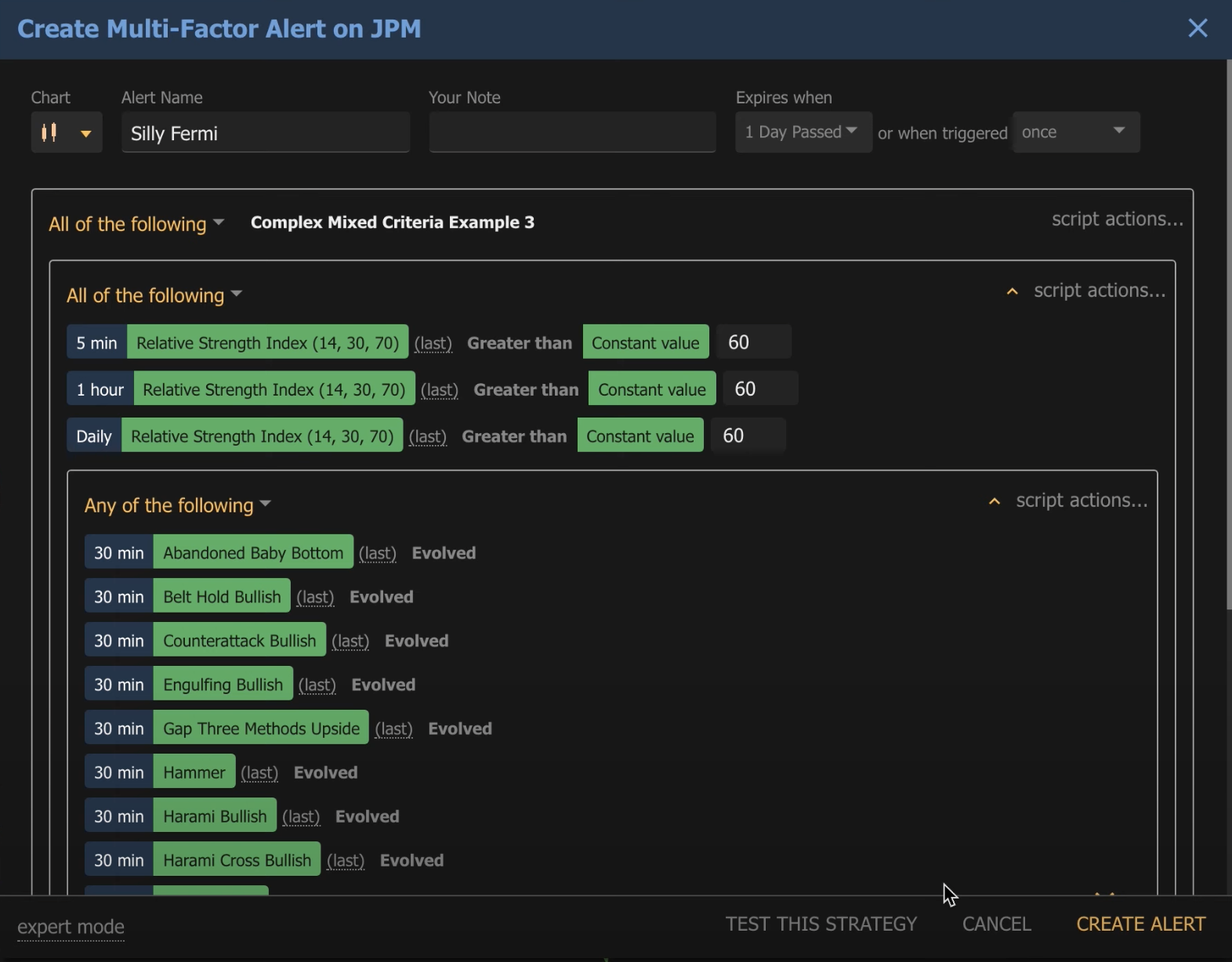This screenshot has width=1232, height=962.
Task: Click the Alert Name field Silly Fermi
Action: coord(265,133)
